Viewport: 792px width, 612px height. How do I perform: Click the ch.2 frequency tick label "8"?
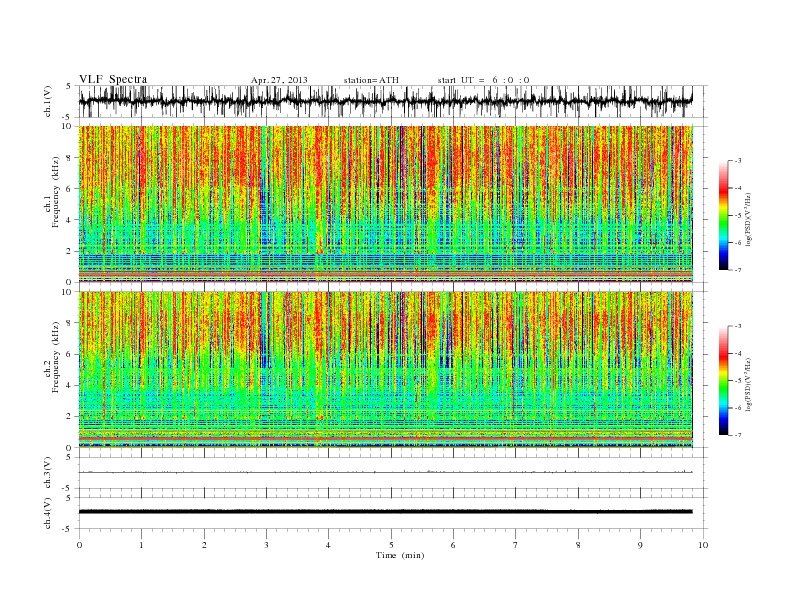coord(69,323)
